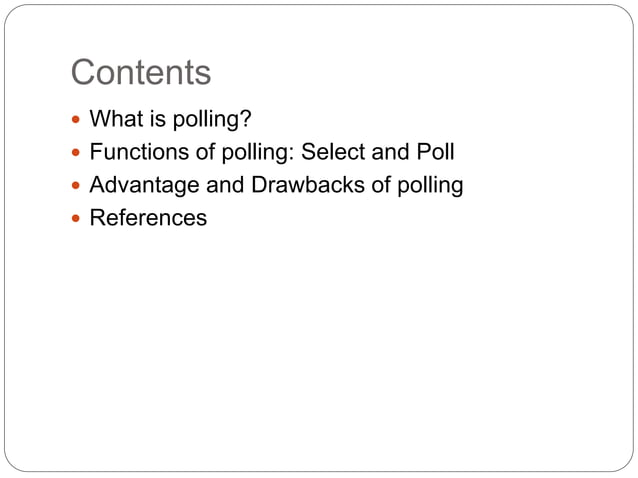Select the 'References' bullet text
This screenshot has height=478, width=638.
[x=148, y=217]
